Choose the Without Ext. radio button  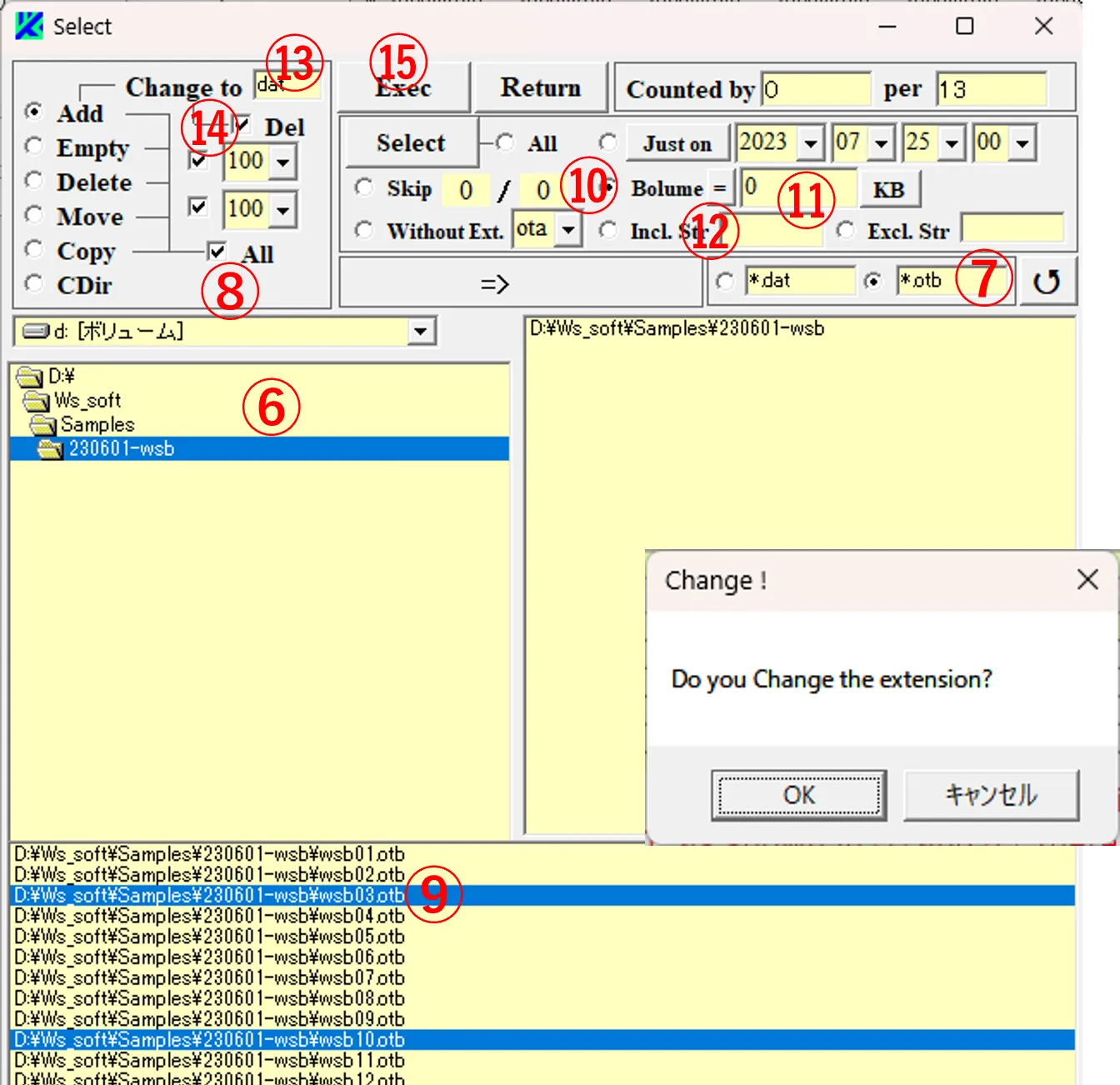(364, 229)
